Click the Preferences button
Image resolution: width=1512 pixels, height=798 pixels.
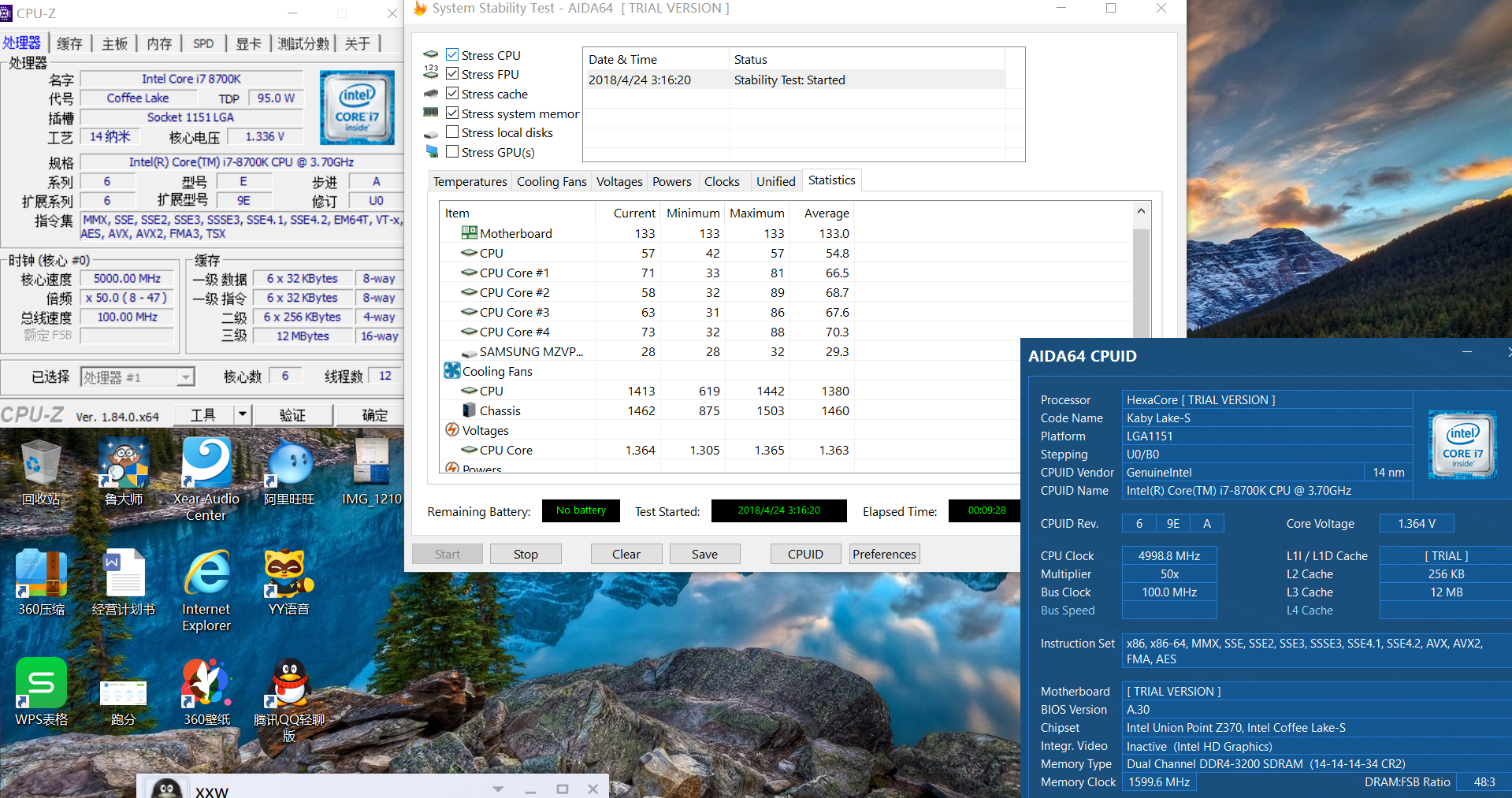point(884,555)
